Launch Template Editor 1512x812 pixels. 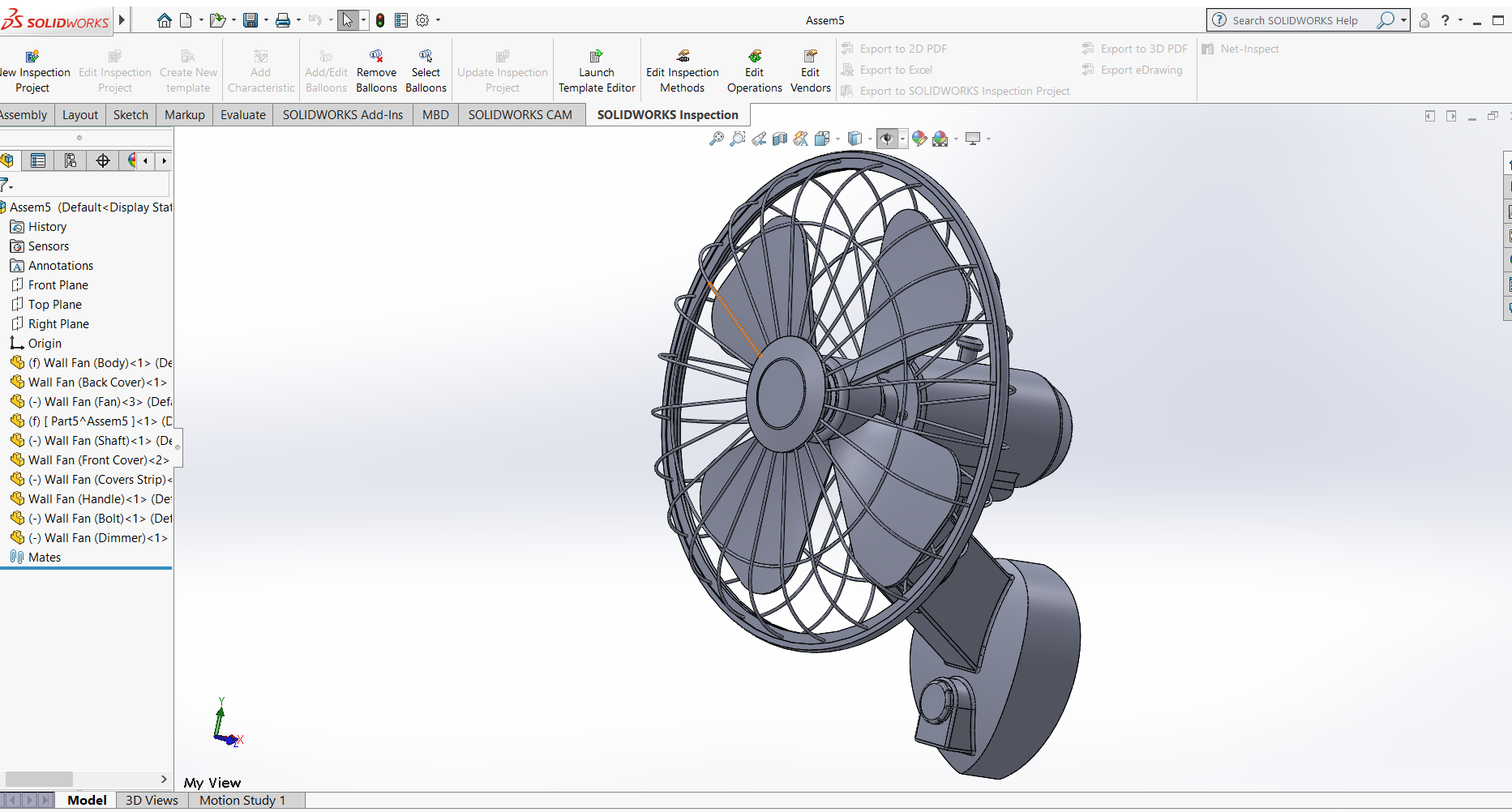tap(597, 71)
